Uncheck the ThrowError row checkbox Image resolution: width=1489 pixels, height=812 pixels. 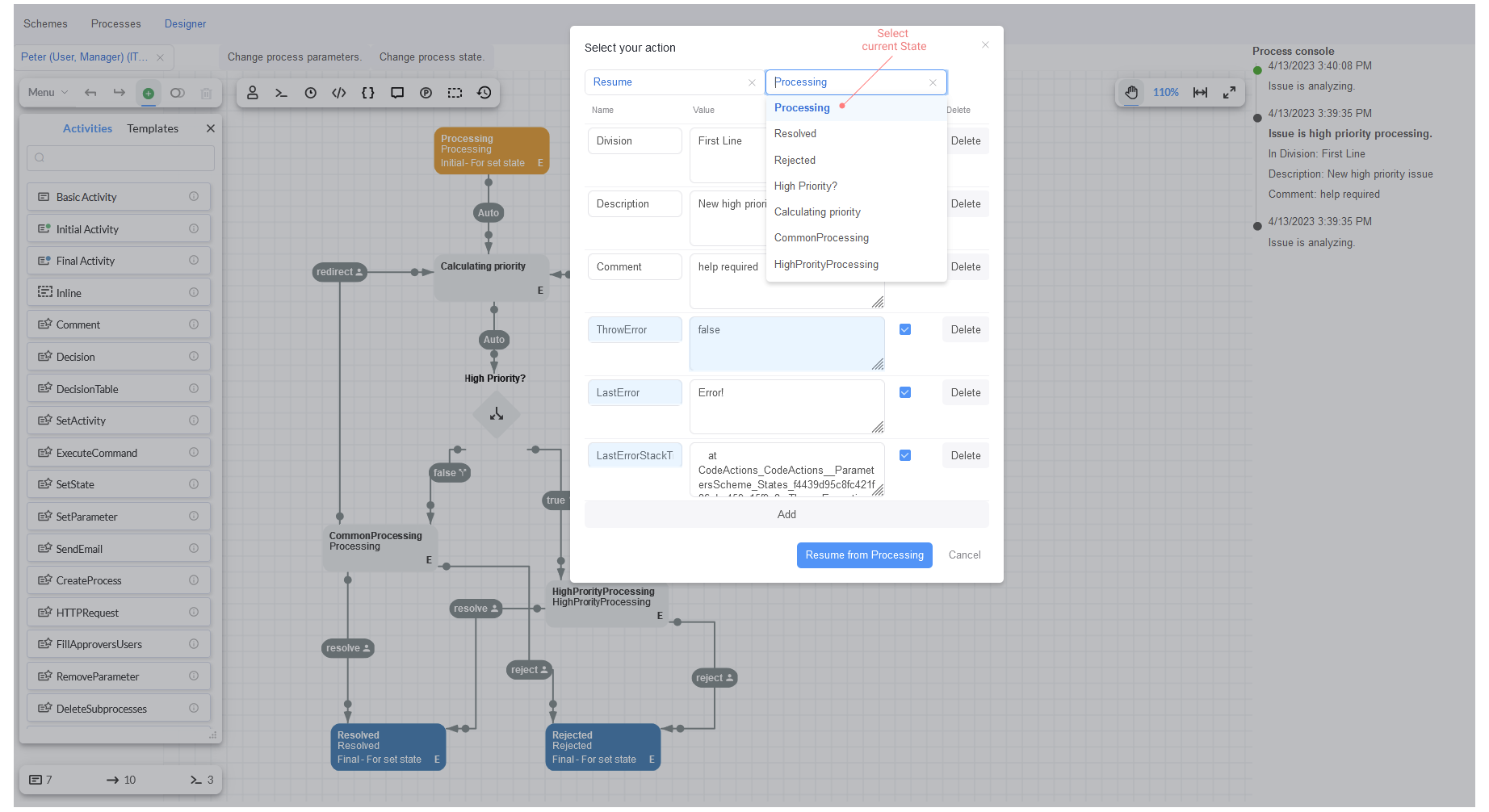905,329
